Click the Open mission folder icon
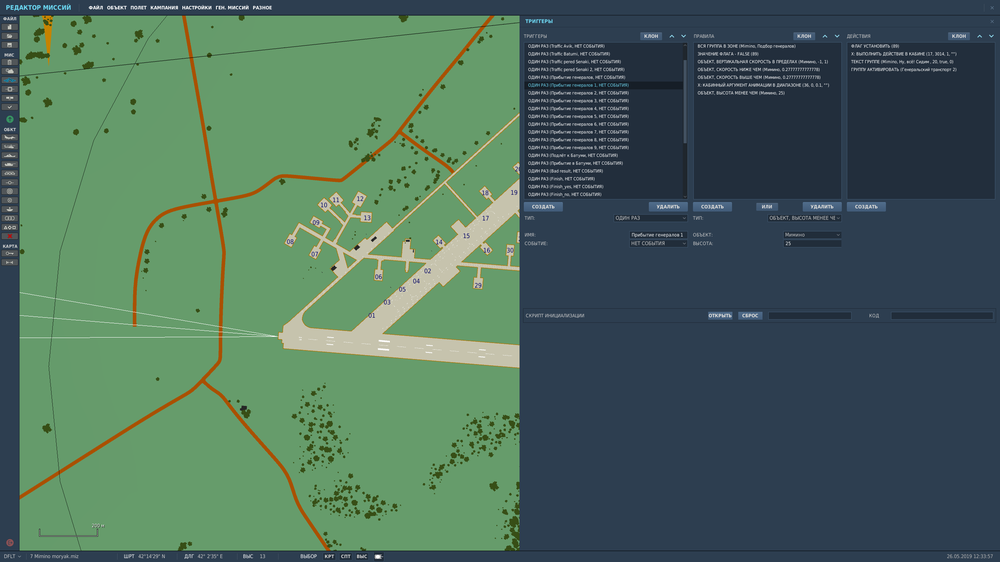Image resolution: width=1000 pixels, height=562 pixels. tap(10, 36)
